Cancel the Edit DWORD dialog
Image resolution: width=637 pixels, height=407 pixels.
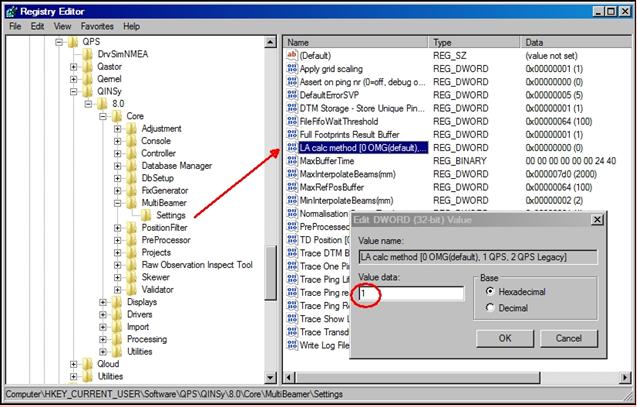[x=569, y=338]
